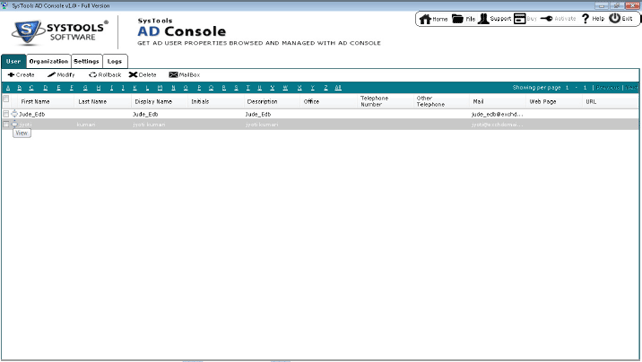Click the Exit power icon
This screenshot has height=362, width=642.
click(x=615, y=18)
